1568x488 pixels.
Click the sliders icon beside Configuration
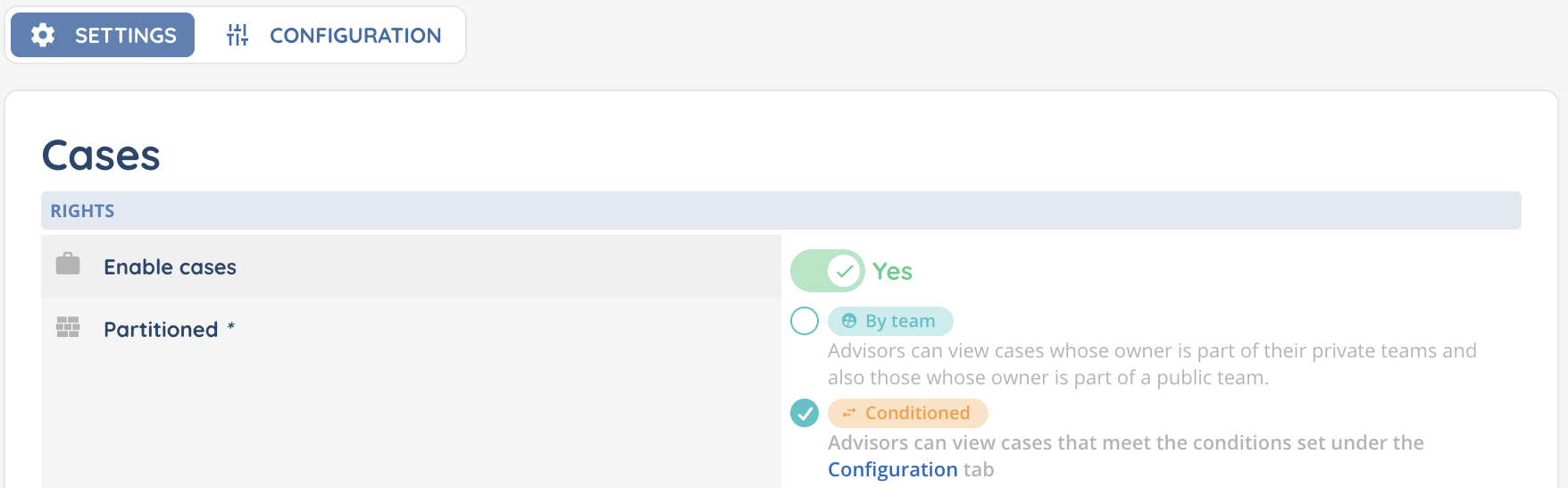coord(238,35)
